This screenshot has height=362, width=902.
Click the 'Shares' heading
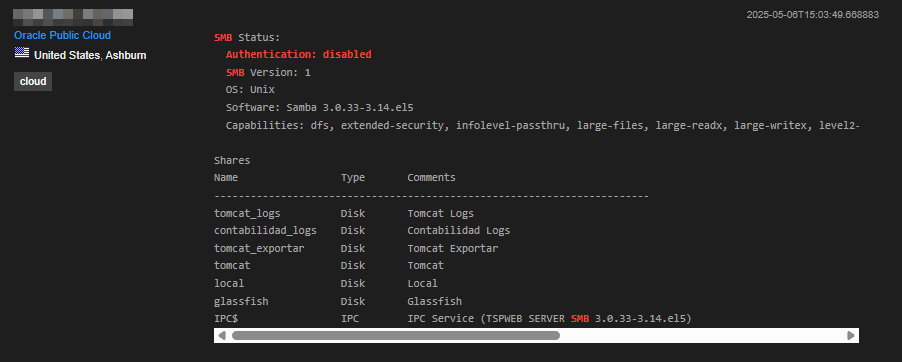pos(232,161)
